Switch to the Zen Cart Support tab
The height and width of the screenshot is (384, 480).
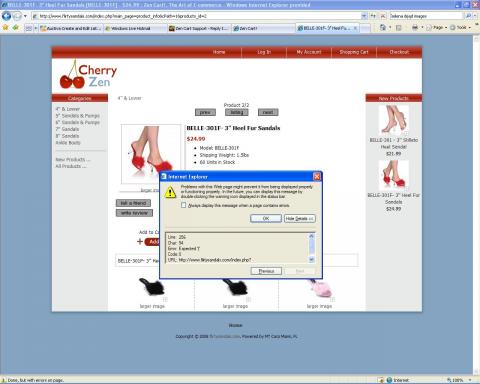click(198, 28)
